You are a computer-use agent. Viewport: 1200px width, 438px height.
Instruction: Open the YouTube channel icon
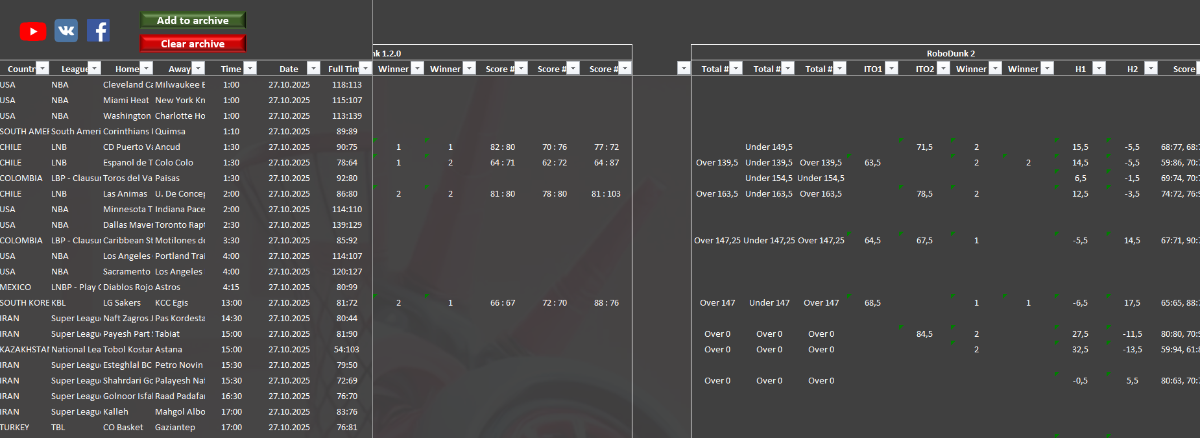(x=33, y=31)
